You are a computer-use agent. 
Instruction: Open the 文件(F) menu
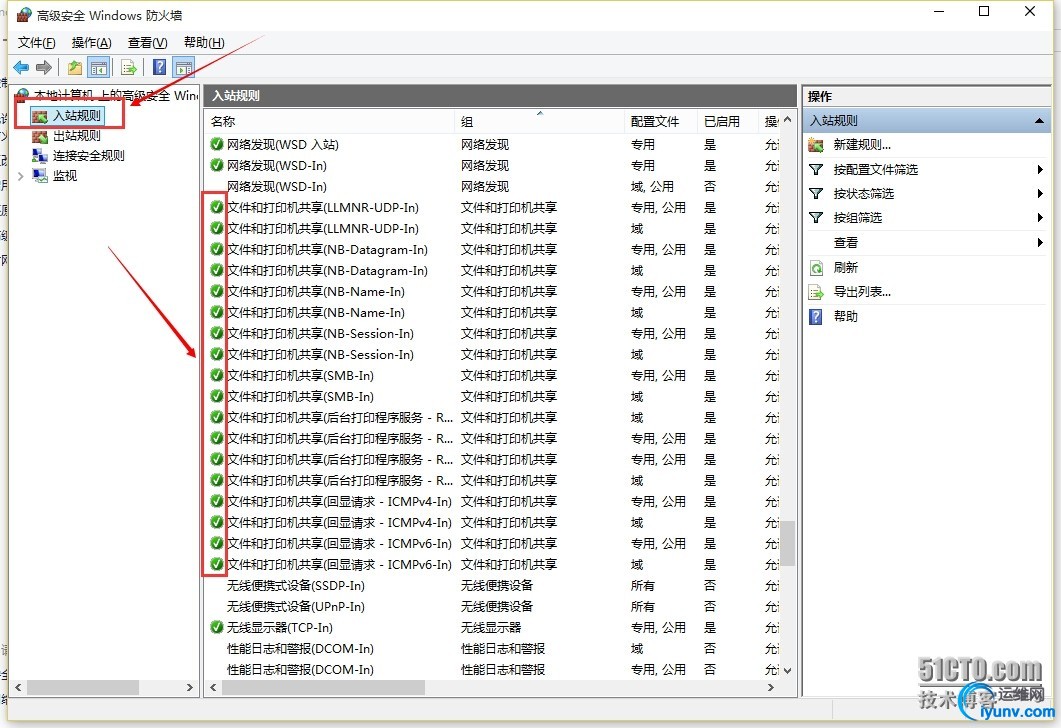37,43
